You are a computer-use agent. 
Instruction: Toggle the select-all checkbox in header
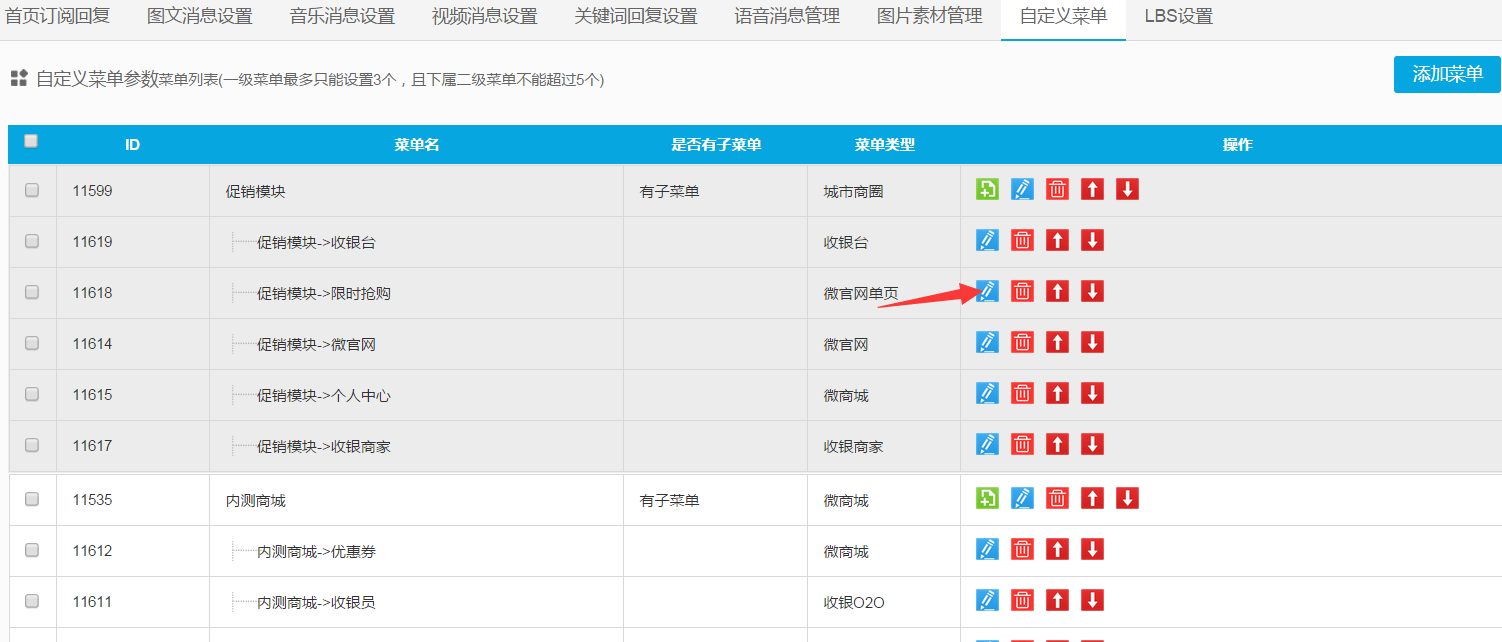point(31,141)
